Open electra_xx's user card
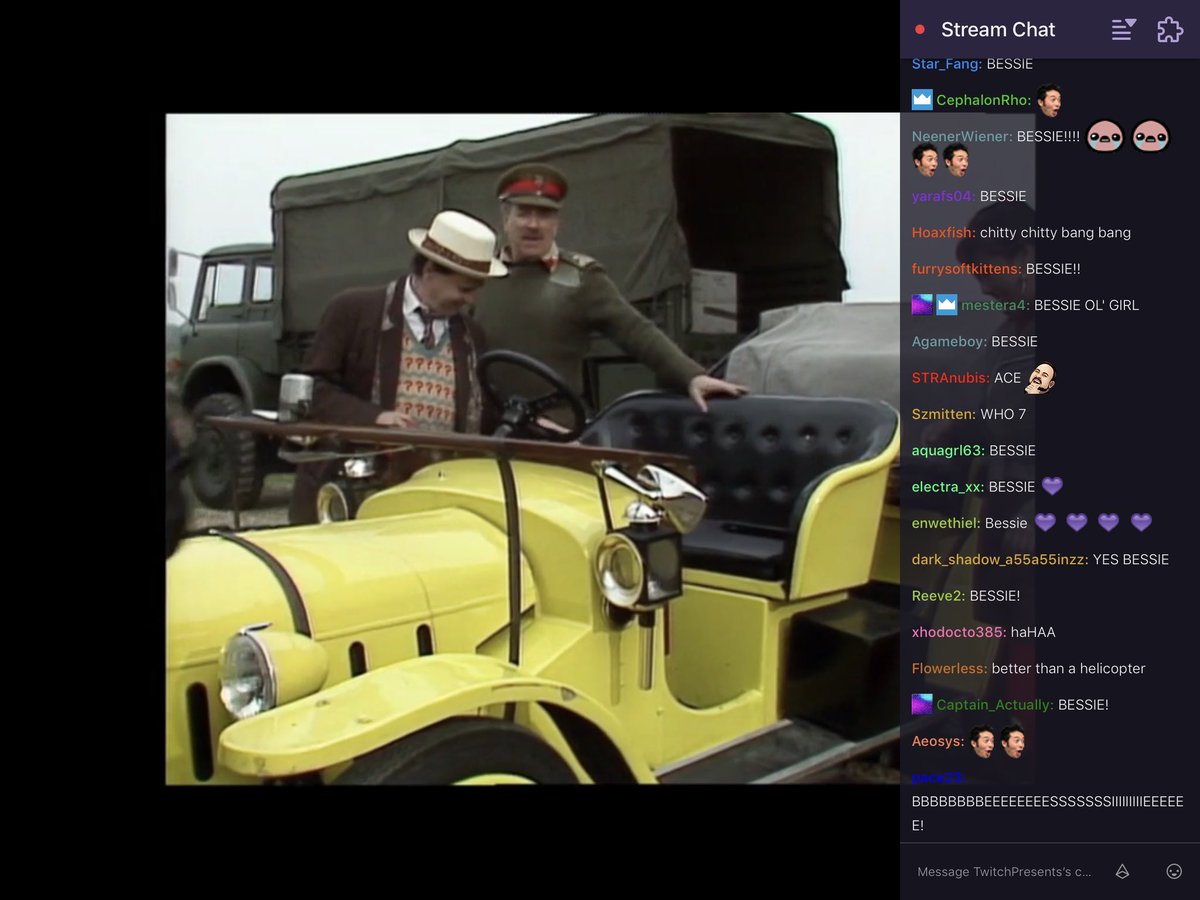 (948, 487)
